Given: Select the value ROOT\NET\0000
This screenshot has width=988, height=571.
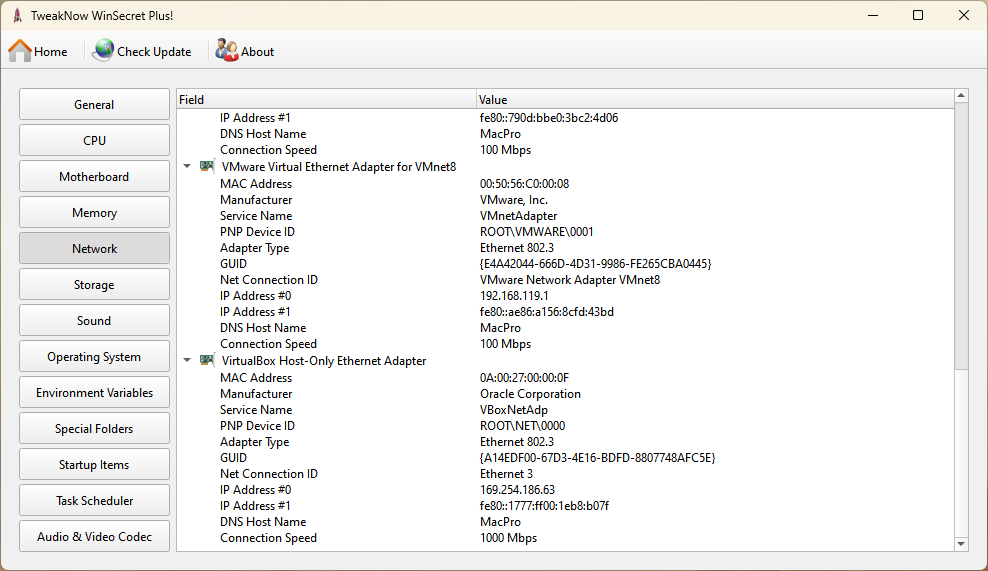Looking at the screenshot, I should click(x=522, y=425).
